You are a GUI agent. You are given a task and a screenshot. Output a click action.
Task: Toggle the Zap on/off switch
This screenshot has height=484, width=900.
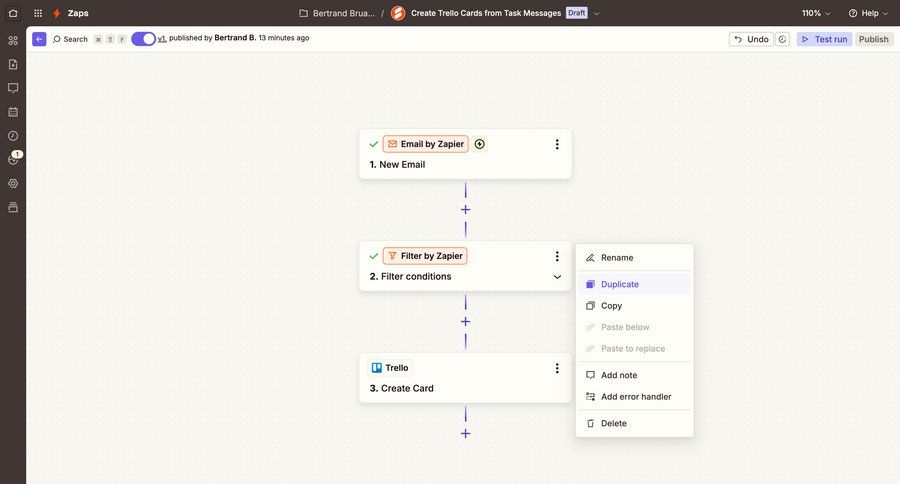(143, 39)
